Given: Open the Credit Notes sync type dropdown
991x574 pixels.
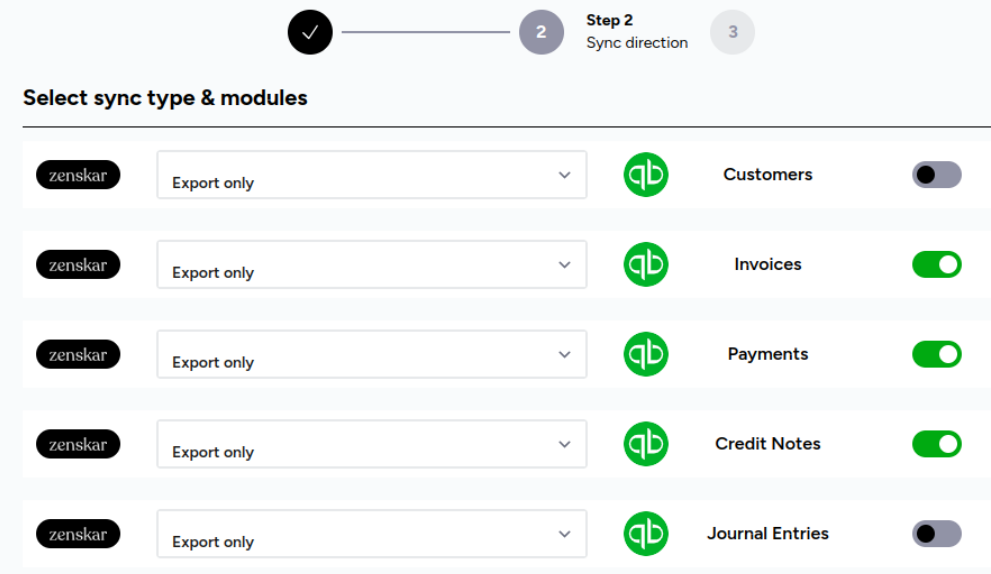Looking at the screenshot, I should [x=372, y=444].
